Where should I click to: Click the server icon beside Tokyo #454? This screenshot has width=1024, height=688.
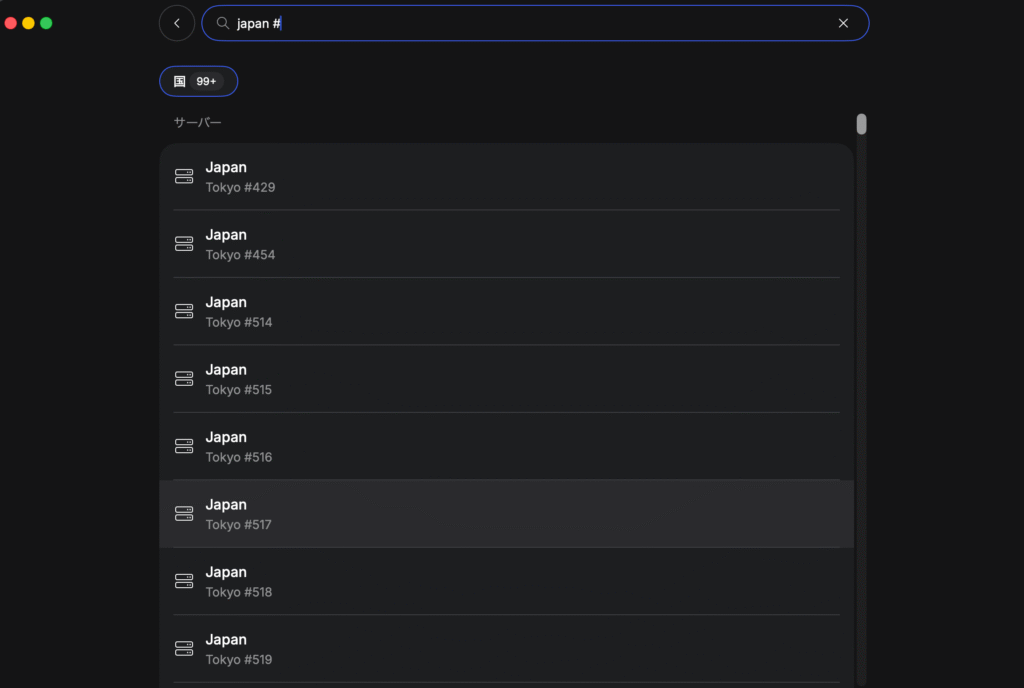click(x=184, y=244)
